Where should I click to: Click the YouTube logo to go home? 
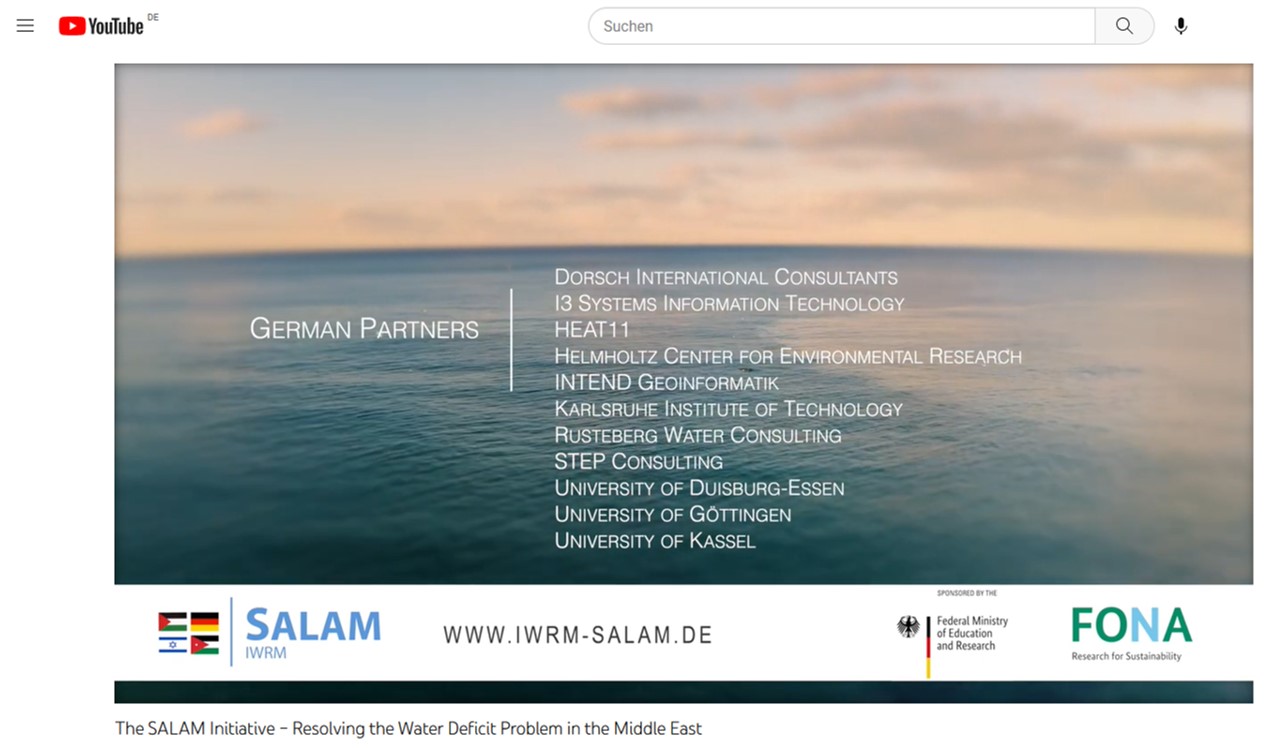click(x=101, y=26)
